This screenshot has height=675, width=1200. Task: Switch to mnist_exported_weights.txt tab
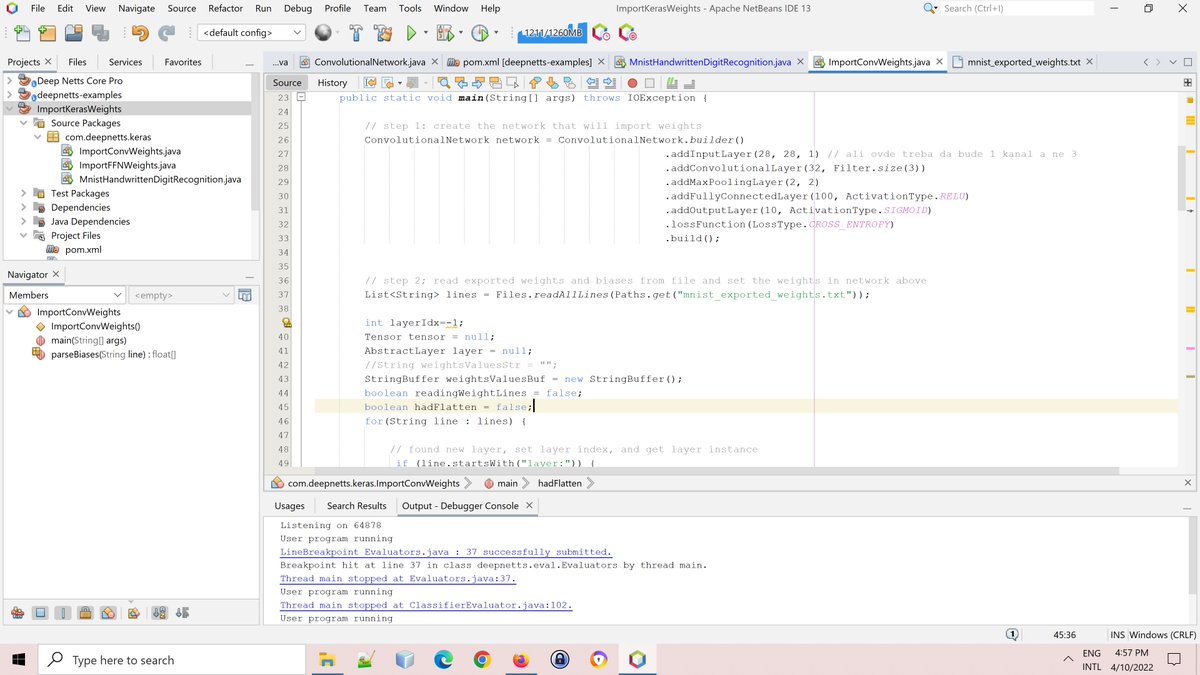pos(1025,62)
